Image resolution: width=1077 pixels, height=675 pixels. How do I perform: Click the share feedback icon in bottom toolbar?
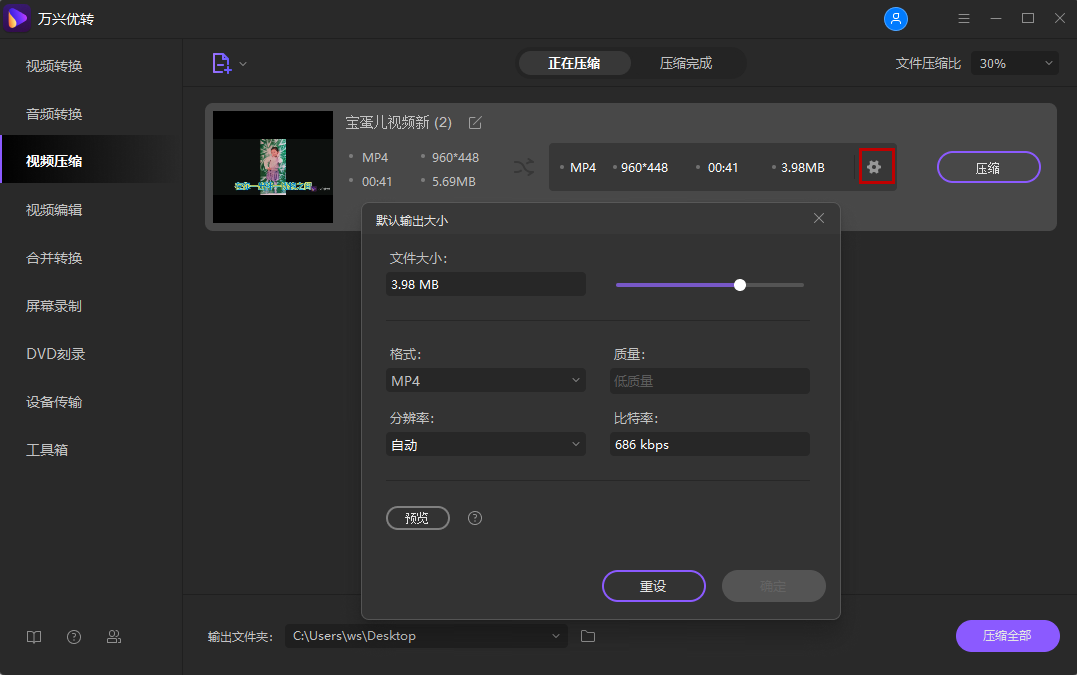(x=113, y=636)
